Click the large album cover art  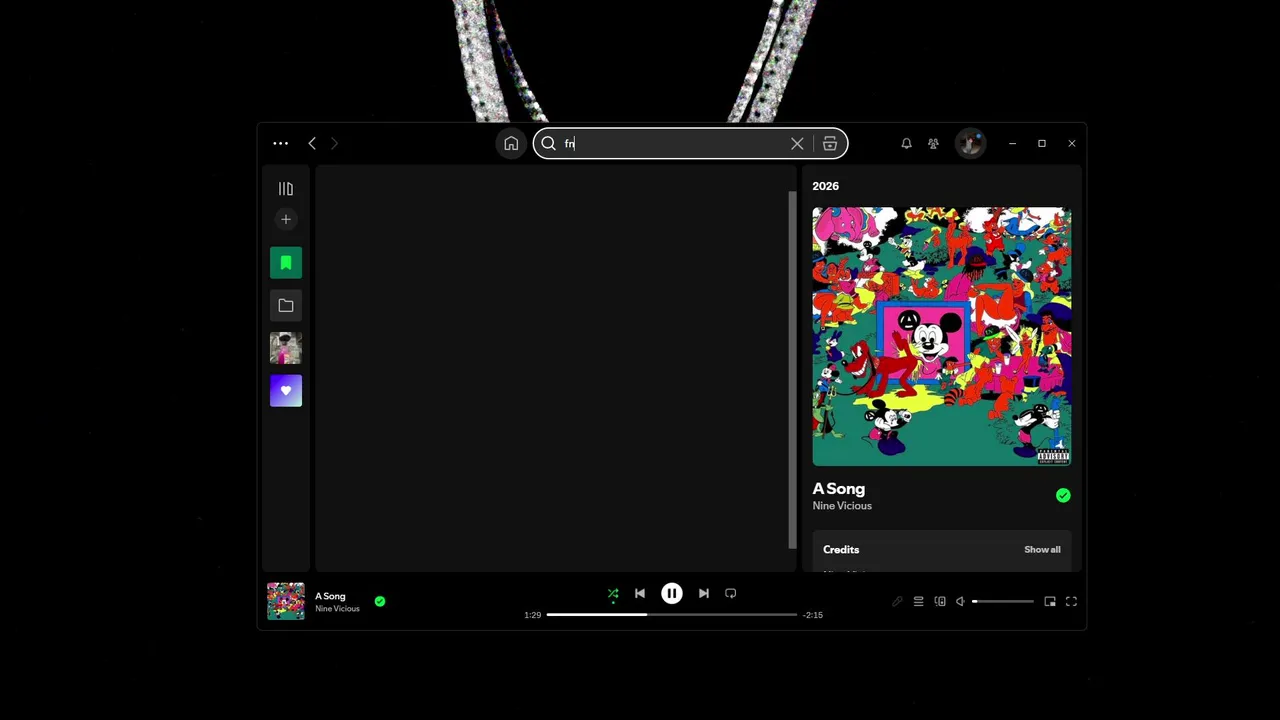pyautogui.click(x=942, y=336)
